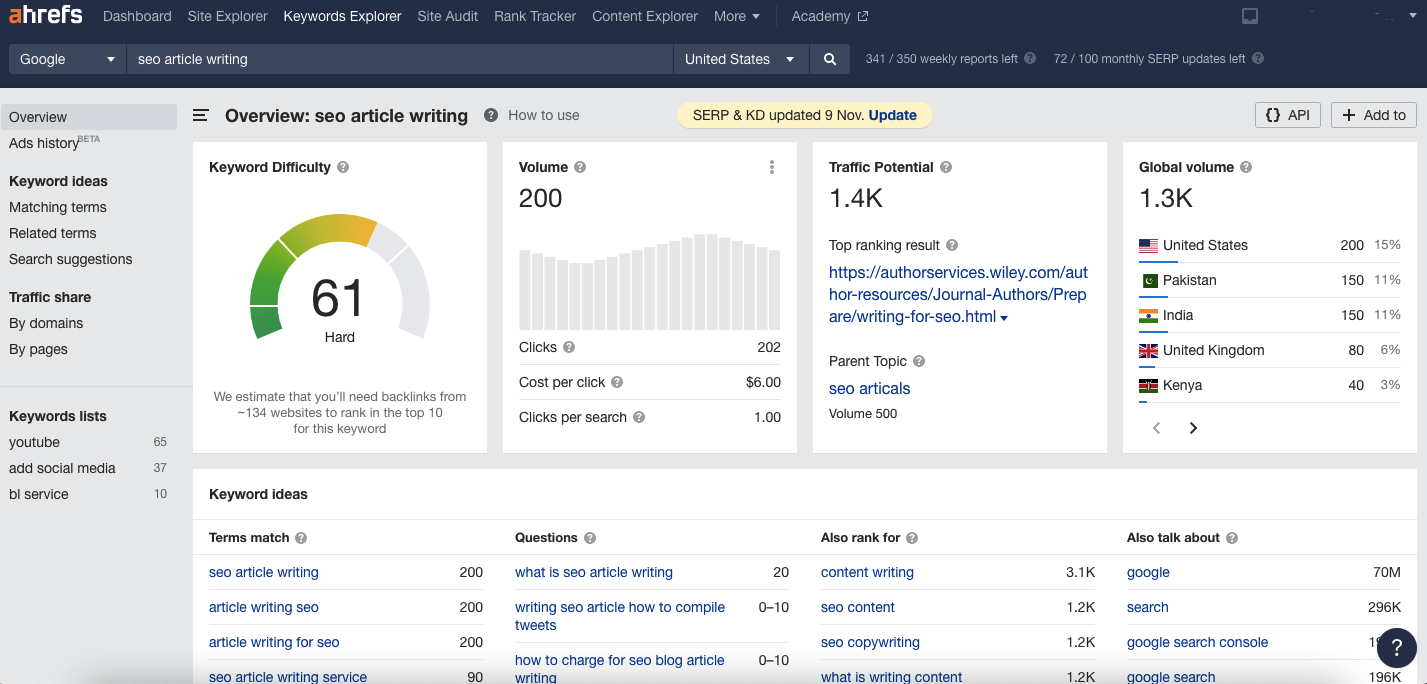Open the United States location dropdown
Viewport: 1427px width, 684px height.
740,58
